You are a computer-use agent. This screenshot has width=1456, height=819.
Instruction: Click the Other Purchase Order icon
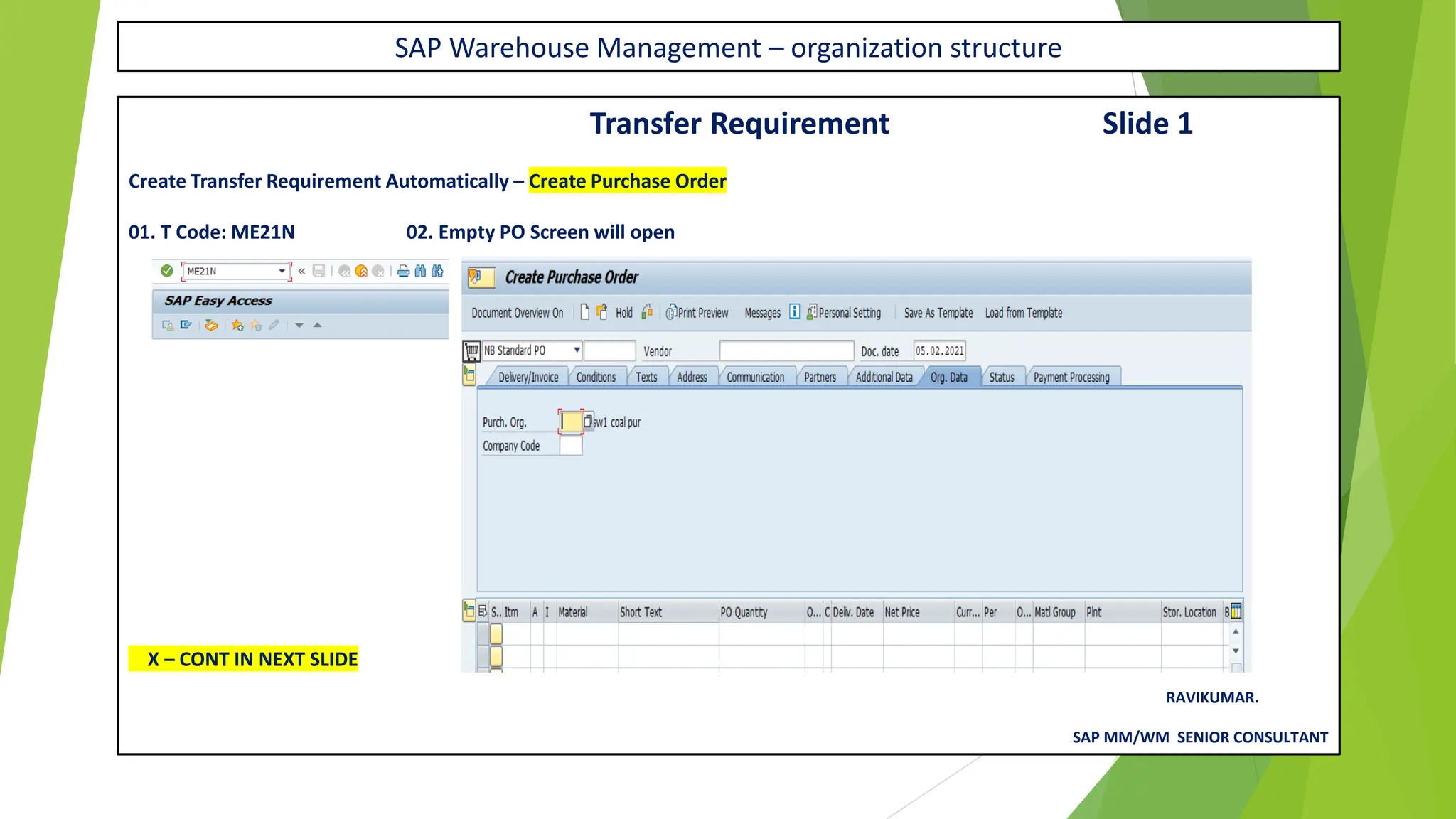pyautogui.click(x=602, y=312)
